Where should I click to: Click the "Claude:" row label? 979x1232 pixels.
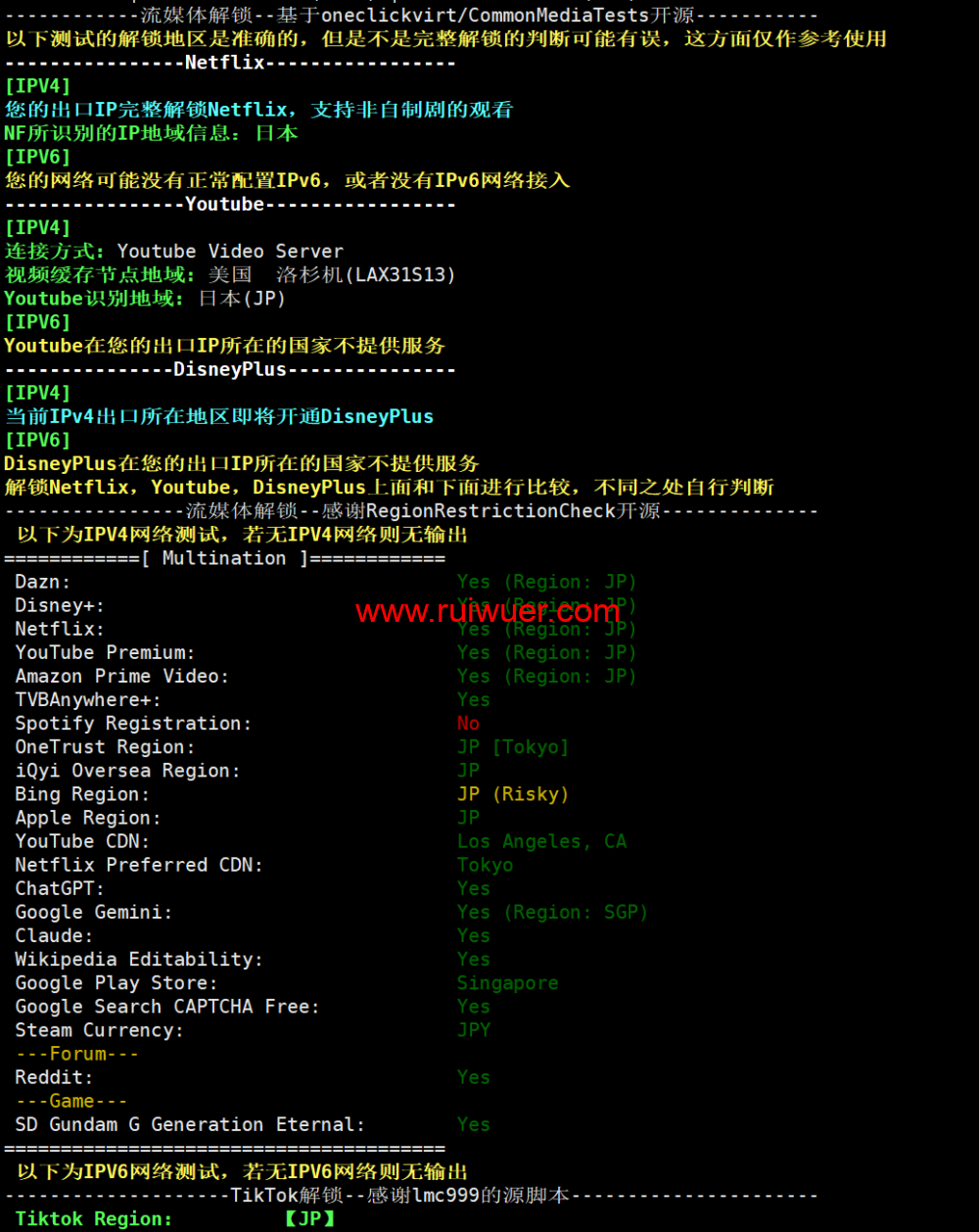pyautogui.click(x=54, y=935)
